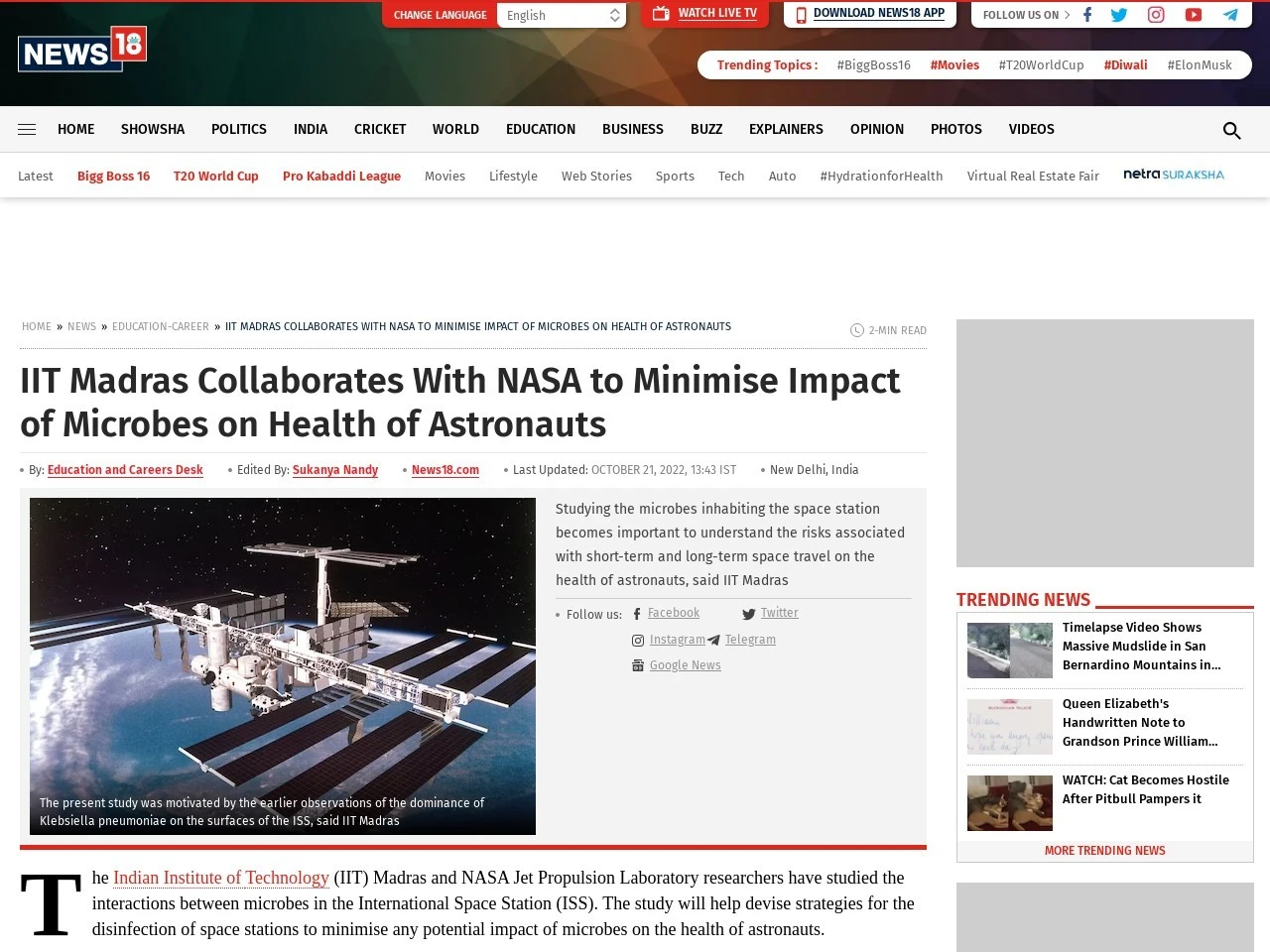
Task: Click the NEWS breadcrumb link
Action: [x=81, y=326]
